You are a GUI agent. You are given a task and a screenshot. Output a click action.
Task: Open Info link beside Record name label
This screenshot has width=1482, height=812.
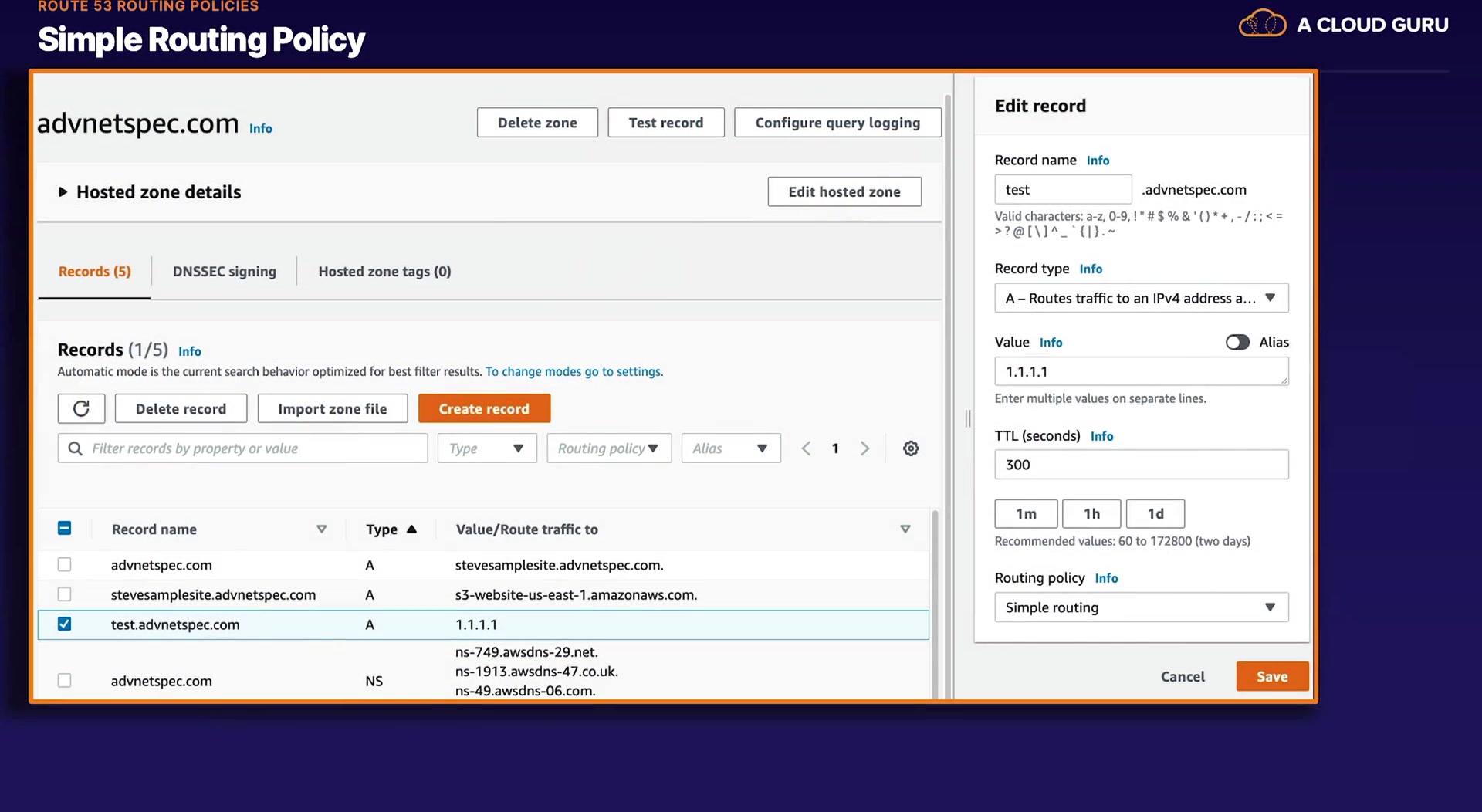point(1098,161)
